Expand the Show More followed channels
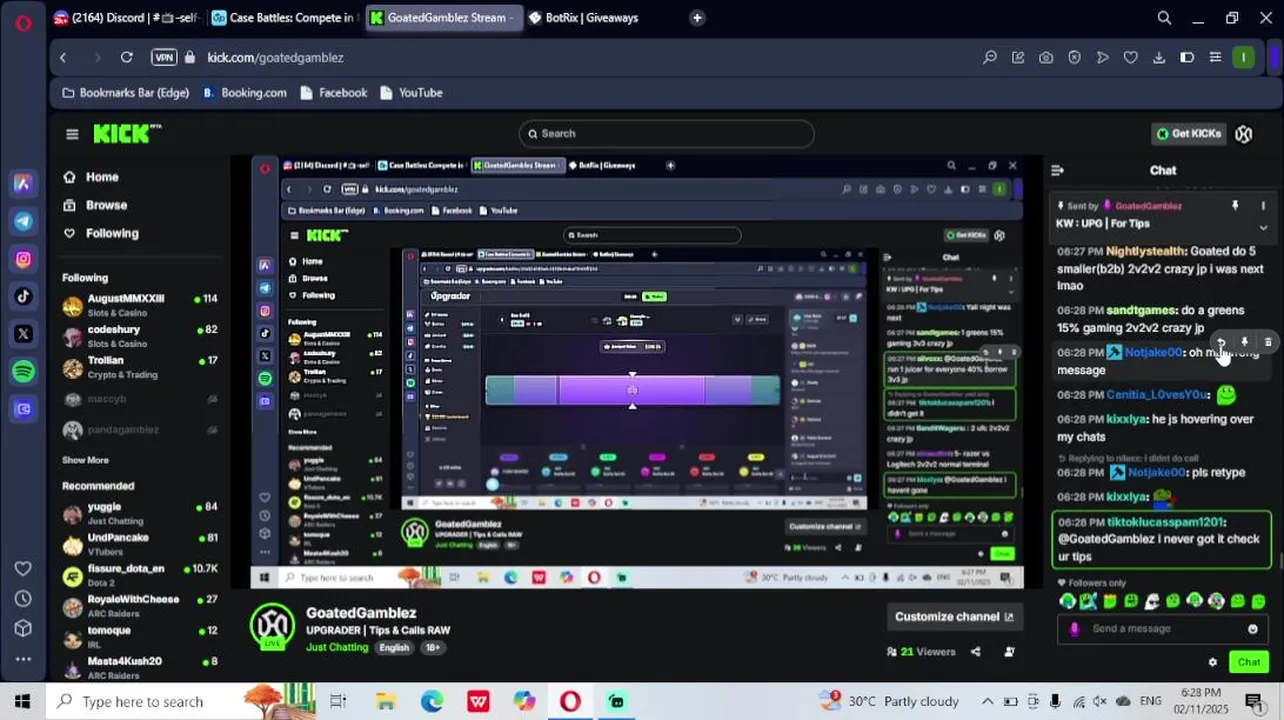1284x720 pixels. pyautogui.click(x=85, y=460)
